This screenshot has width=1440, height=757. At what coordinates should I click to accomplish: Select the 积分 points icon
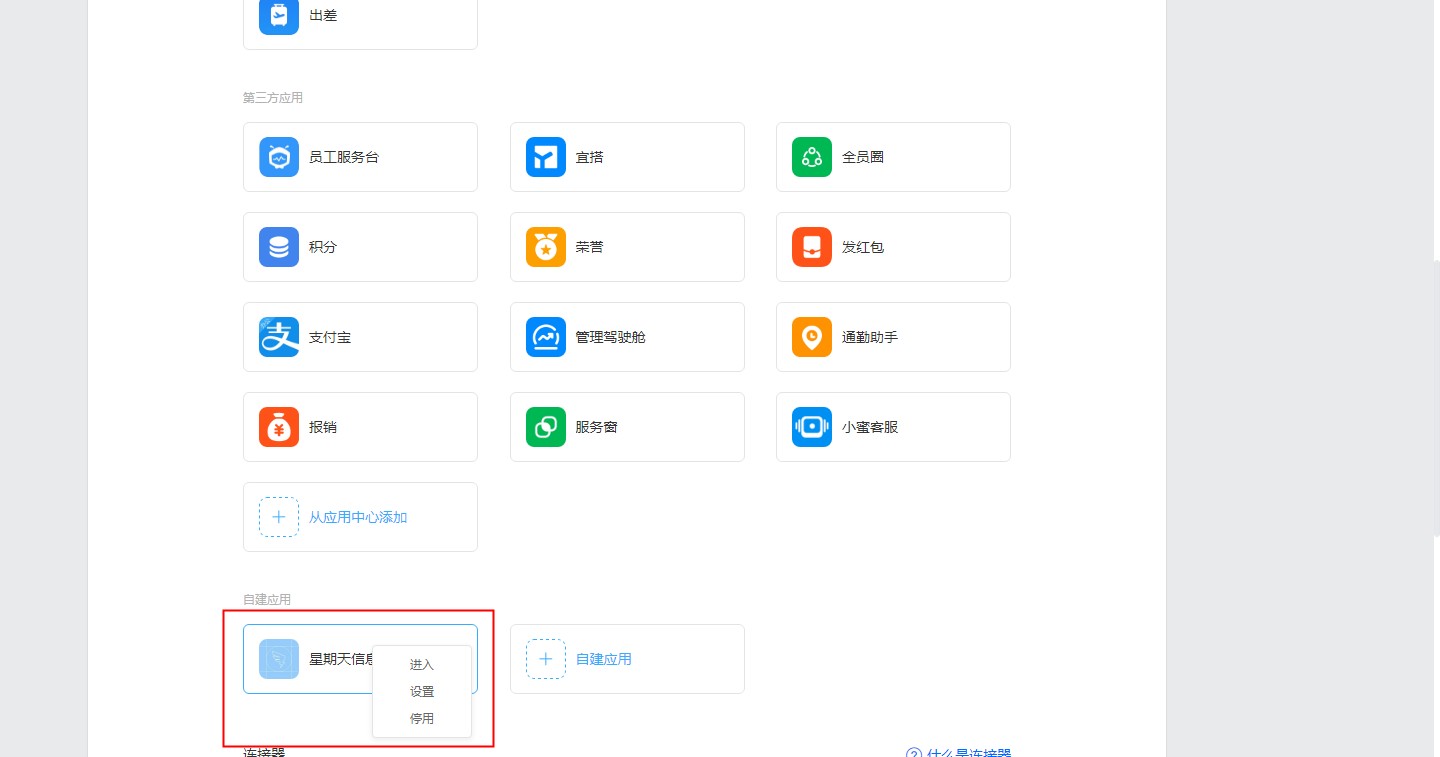pos(278,247)
